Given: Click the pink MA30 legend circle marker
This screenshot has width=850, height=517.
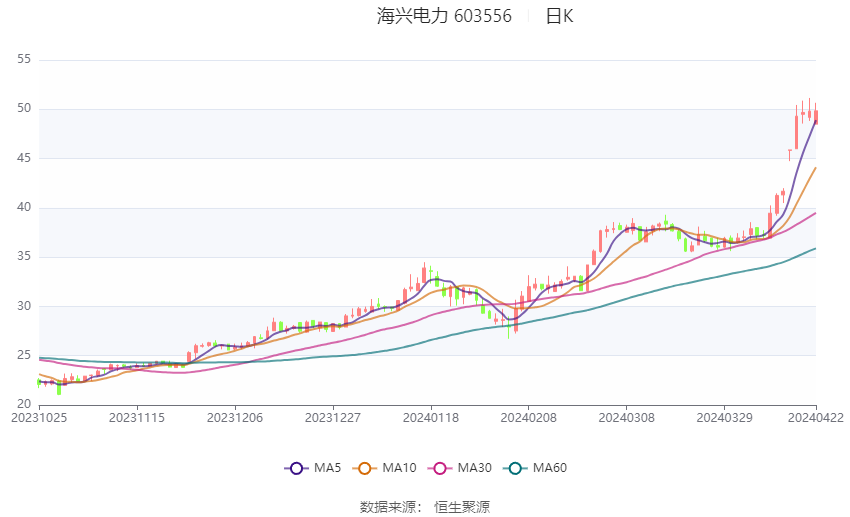Looking at the screenshot, I should point(438,468).
